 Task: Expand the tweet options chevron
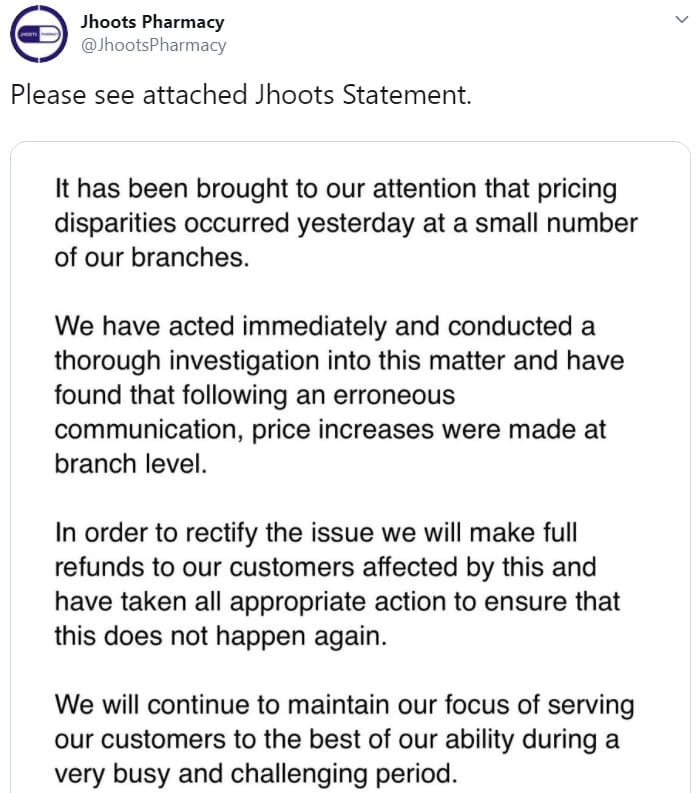pyautogui.click(x=682, y=20)
